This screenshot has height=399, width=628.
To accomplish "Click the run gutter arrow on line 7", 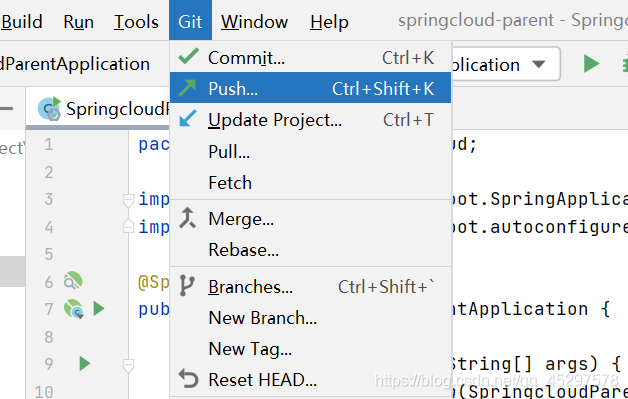I will pyautogui.click(x=99, y=308).
